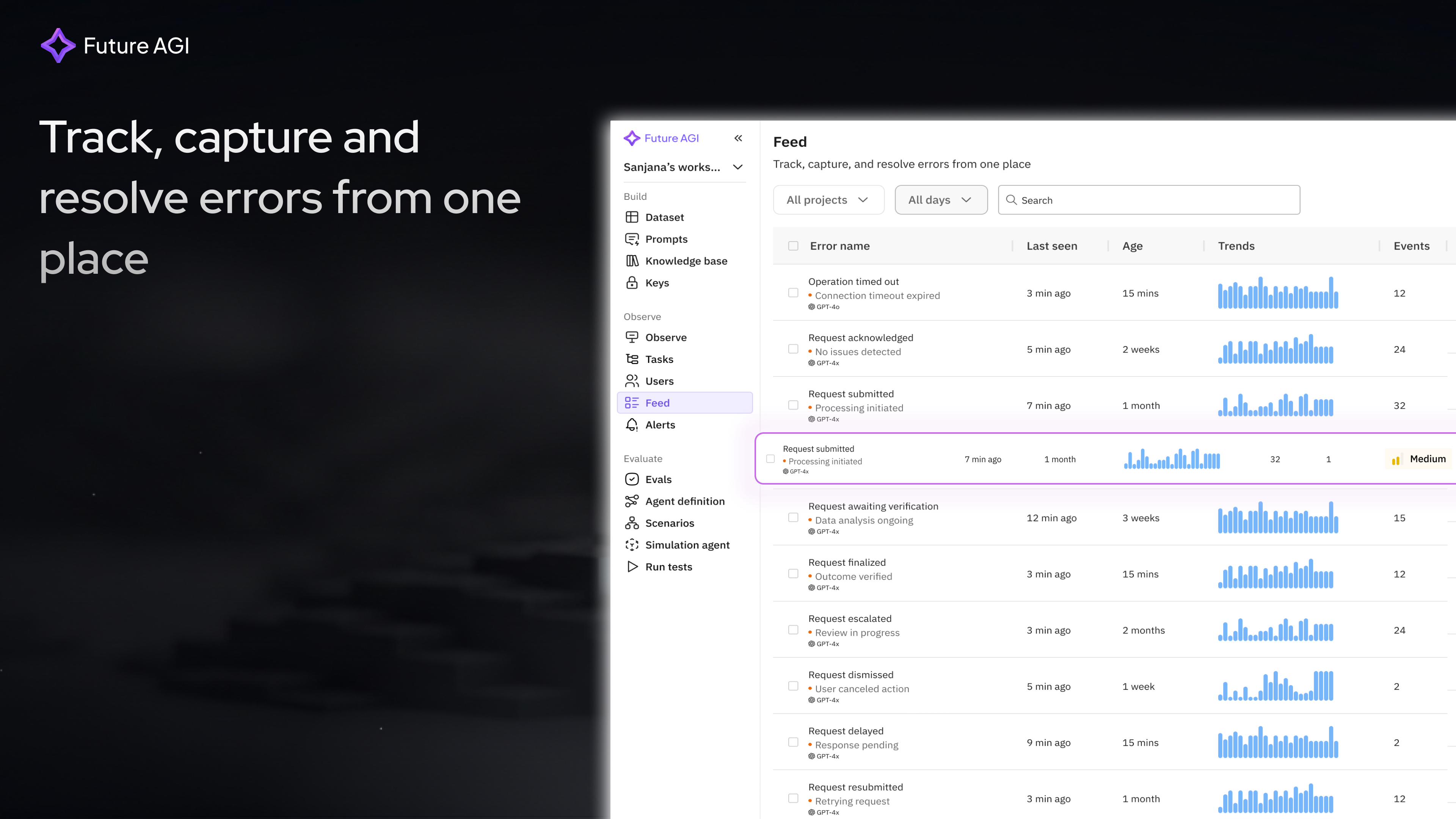Check the Request dismissed row checkbox

(x=793, y=686)
